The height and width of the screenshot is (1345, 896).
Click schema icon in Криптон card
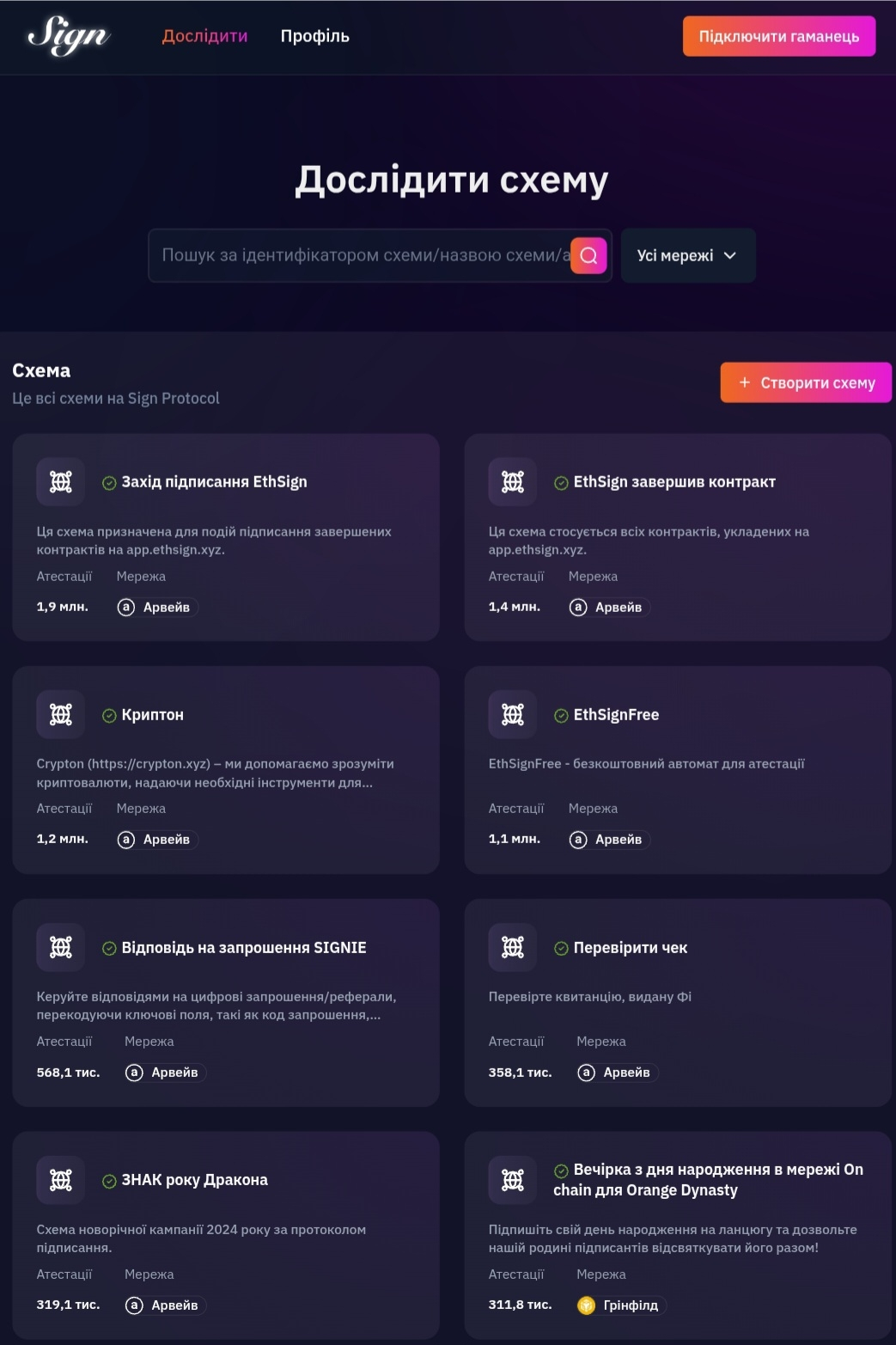(61, 714)
